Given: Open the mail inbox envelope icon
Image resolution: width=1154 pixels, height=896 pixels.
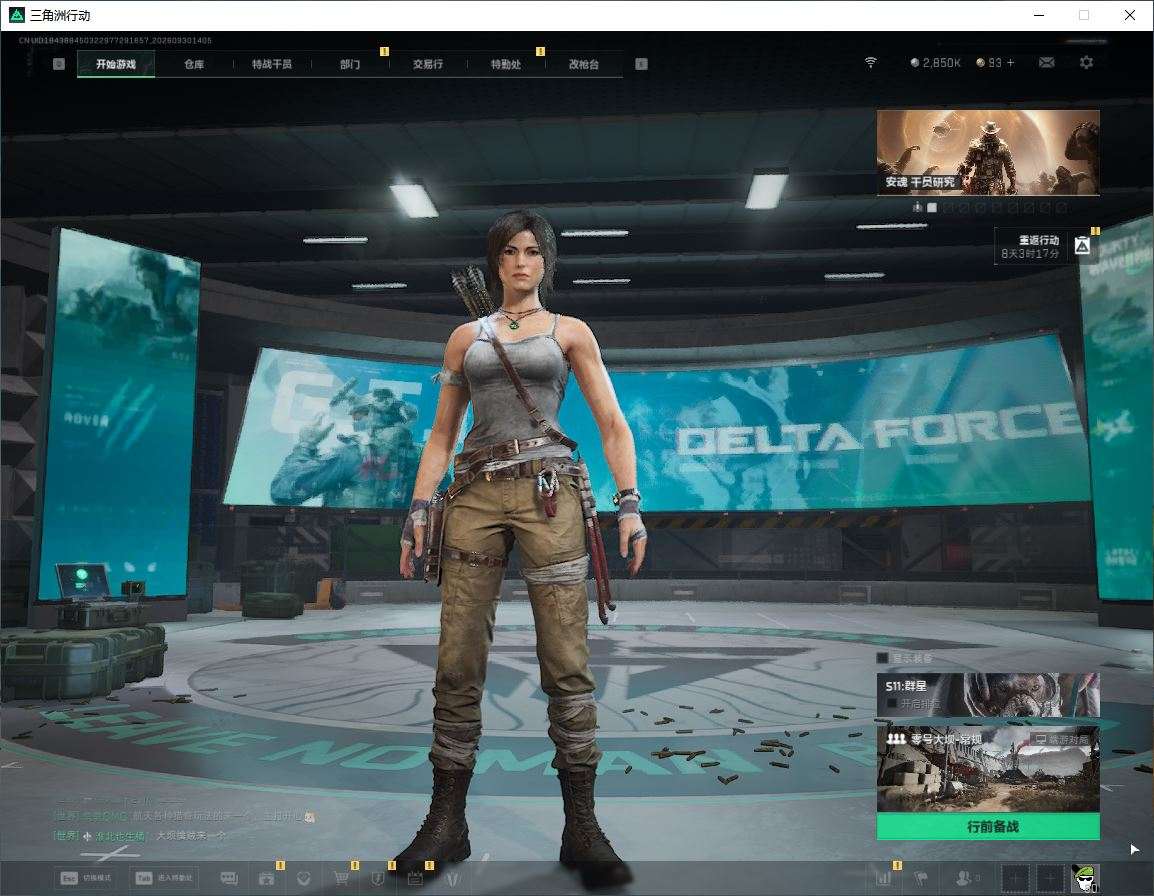Looking at the screenshot, I should coord(1046,63).
